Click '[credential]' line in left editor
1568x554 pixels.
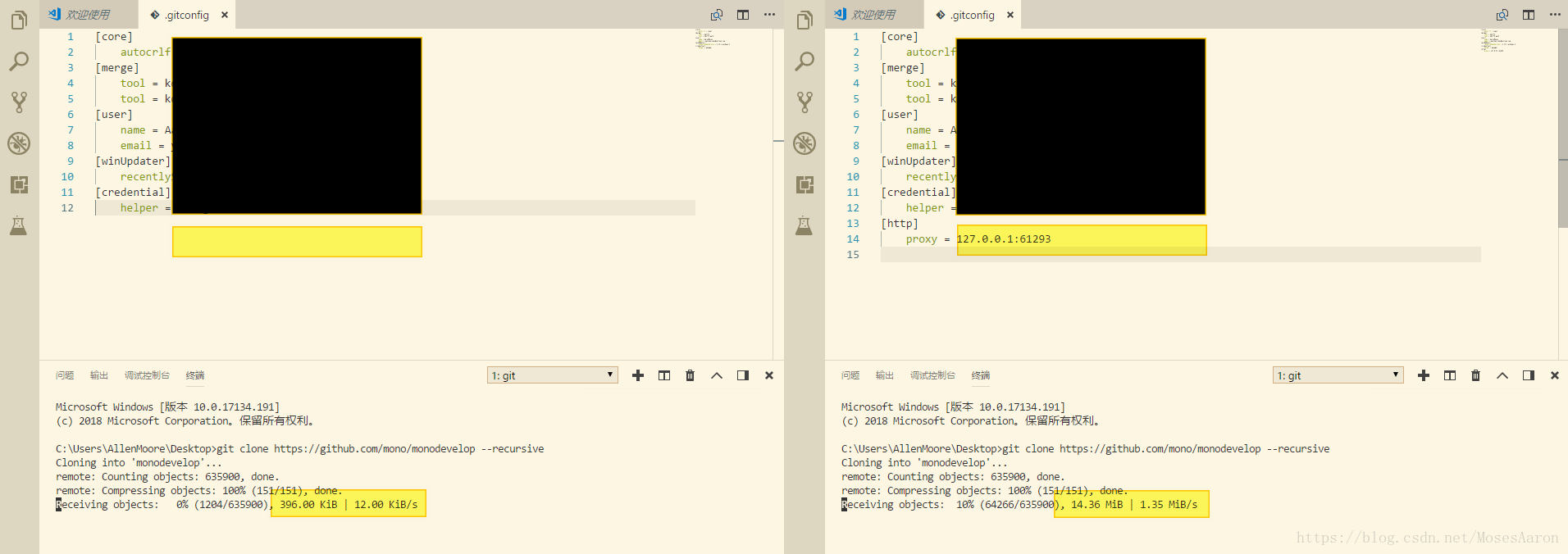pyautogui.click(x=133, y=193)
